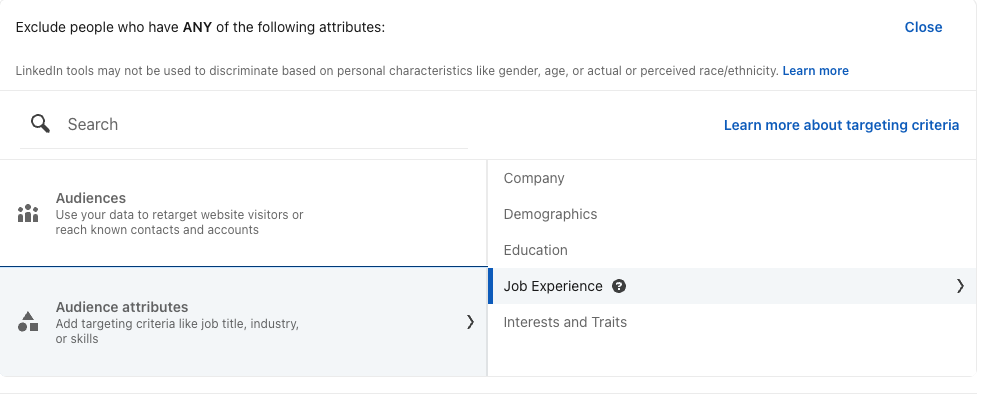Type in the Search targeting field
The image size is (984, 403).
(x=260, y=124)
